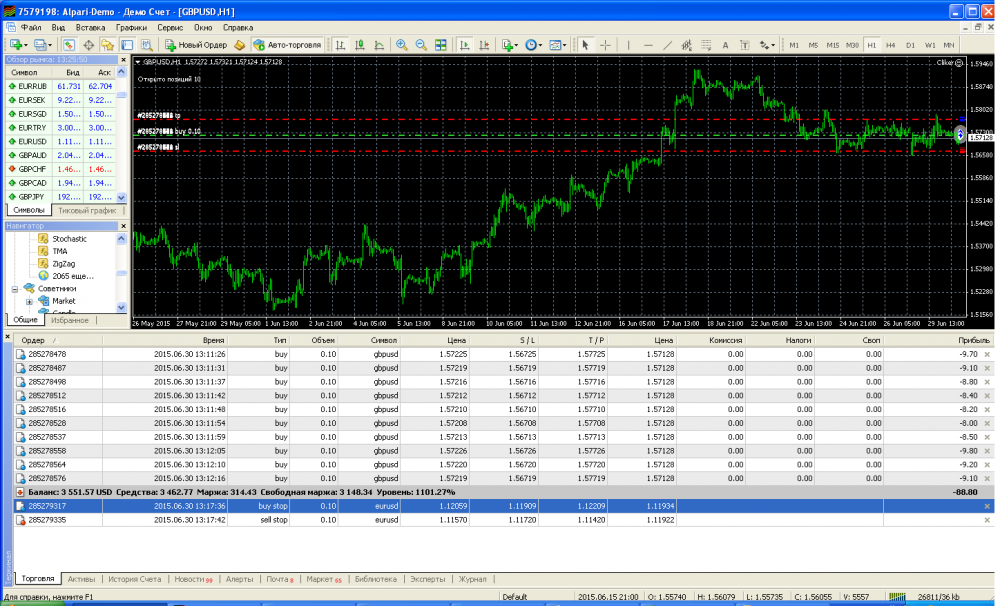Collapse the Советники tree node
Image resolution: width=1000 pixels, height=606 pixels.
tap(17, 289)
